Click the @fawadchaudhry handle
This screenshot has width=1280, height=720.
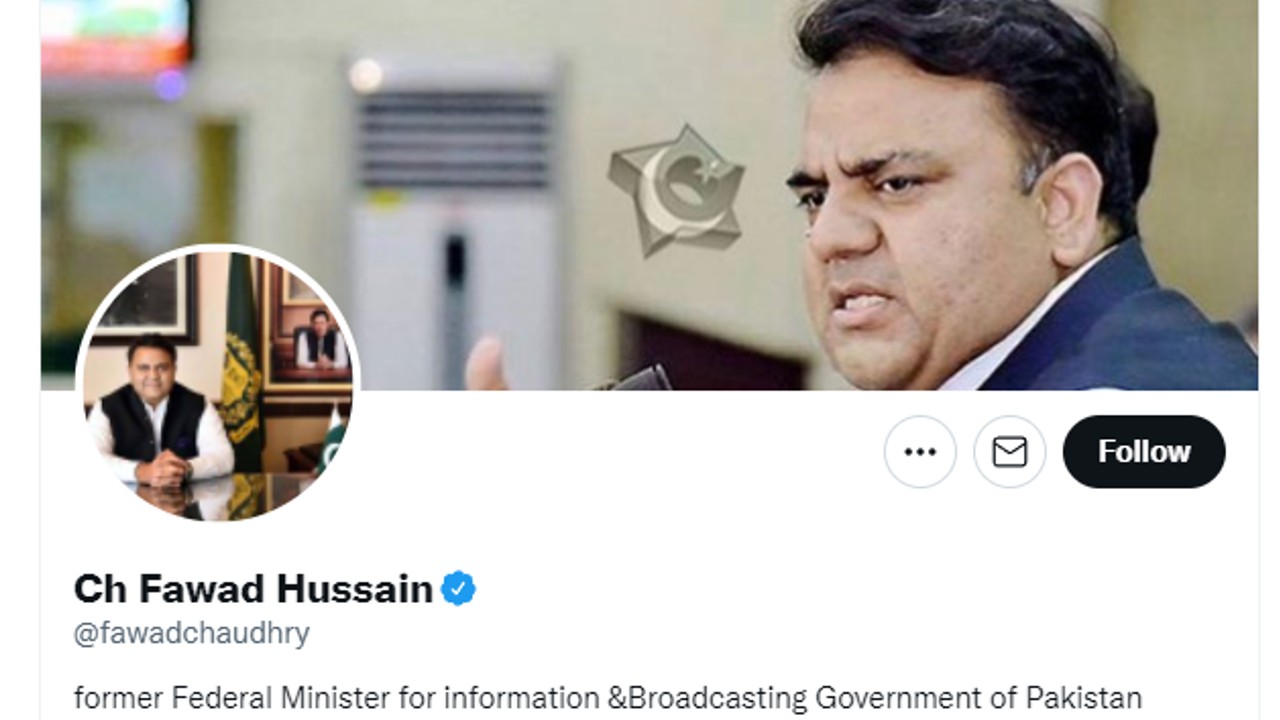click(x=192, y=633)
